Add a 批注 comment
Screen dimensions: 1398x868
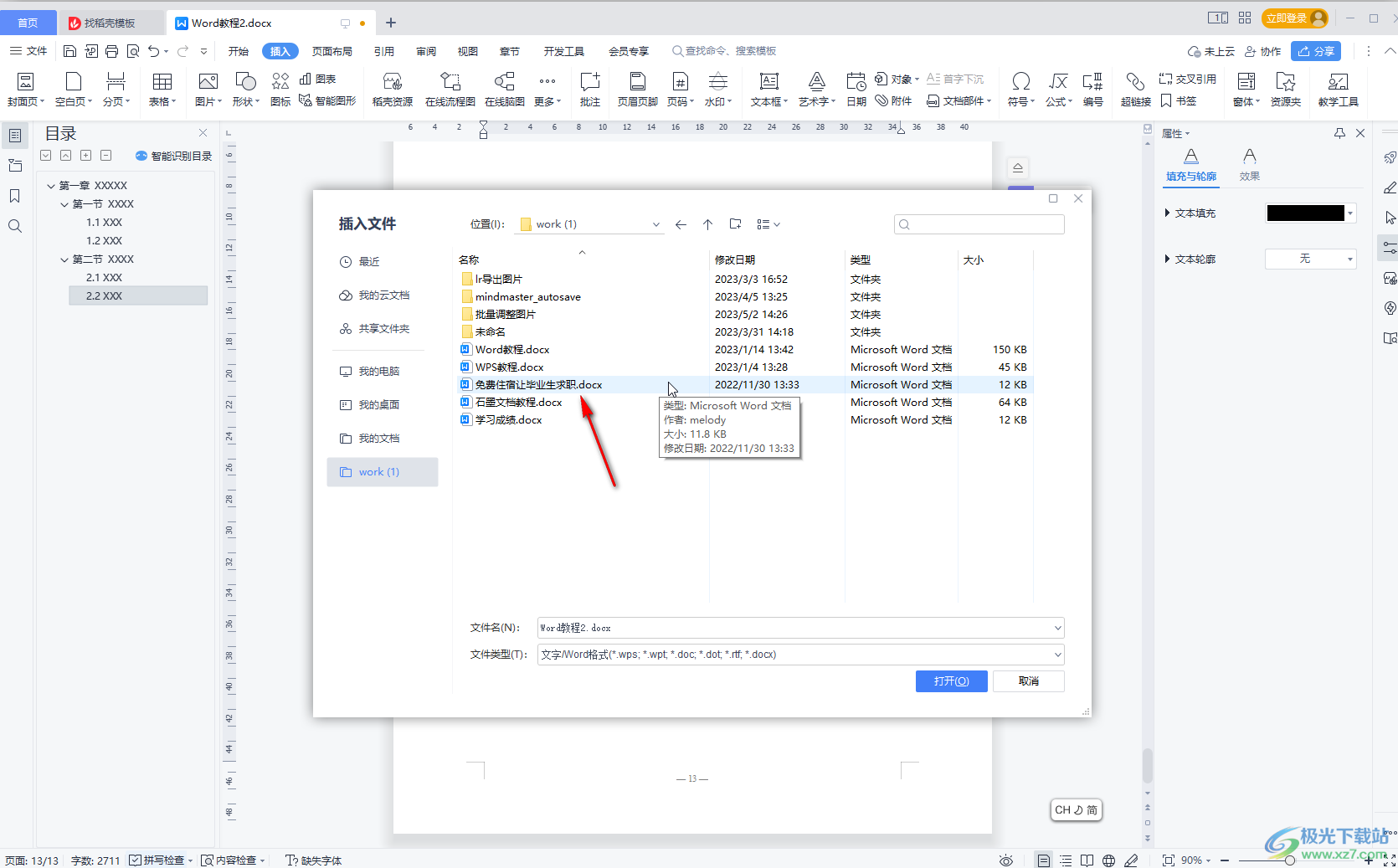(589, 89)
